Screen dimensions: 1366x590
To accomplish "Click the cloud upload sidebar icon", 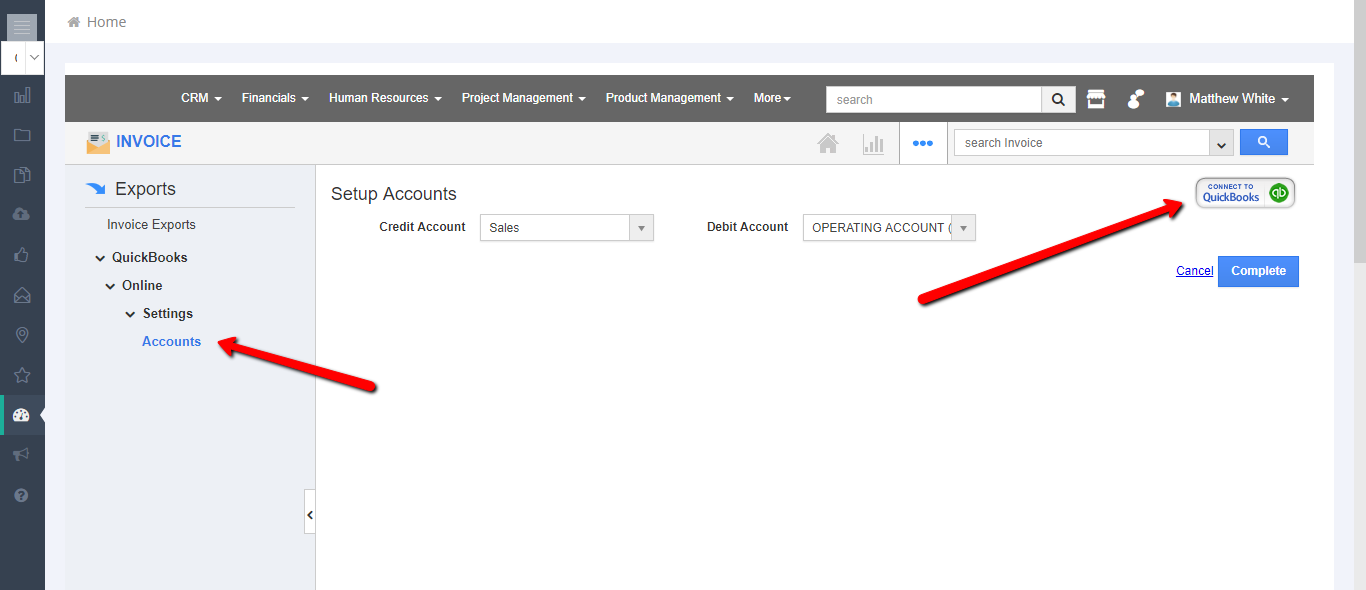I will pos(21,214).
